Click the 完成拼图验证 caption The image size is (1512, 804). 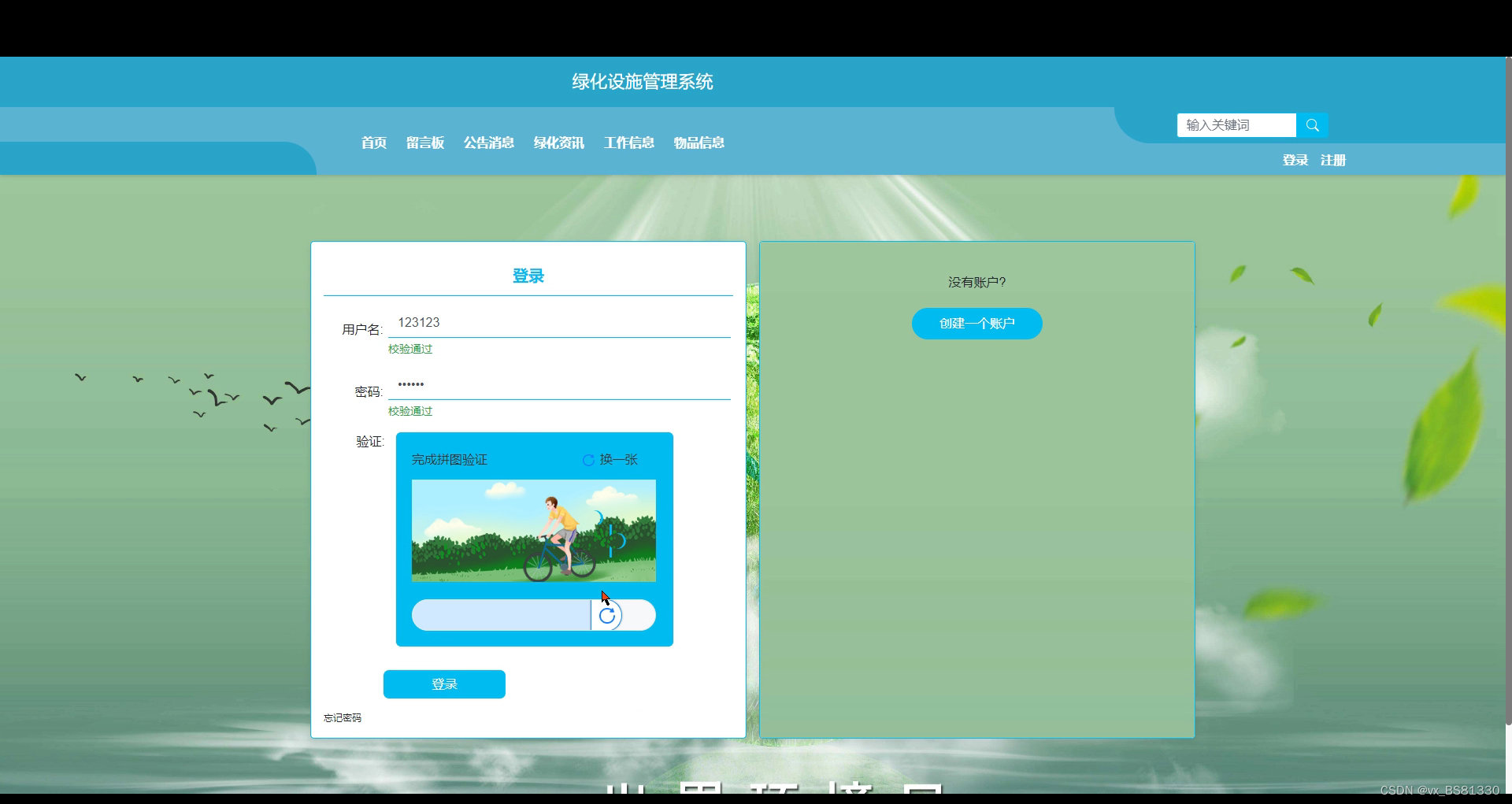(x=450, y=460)
